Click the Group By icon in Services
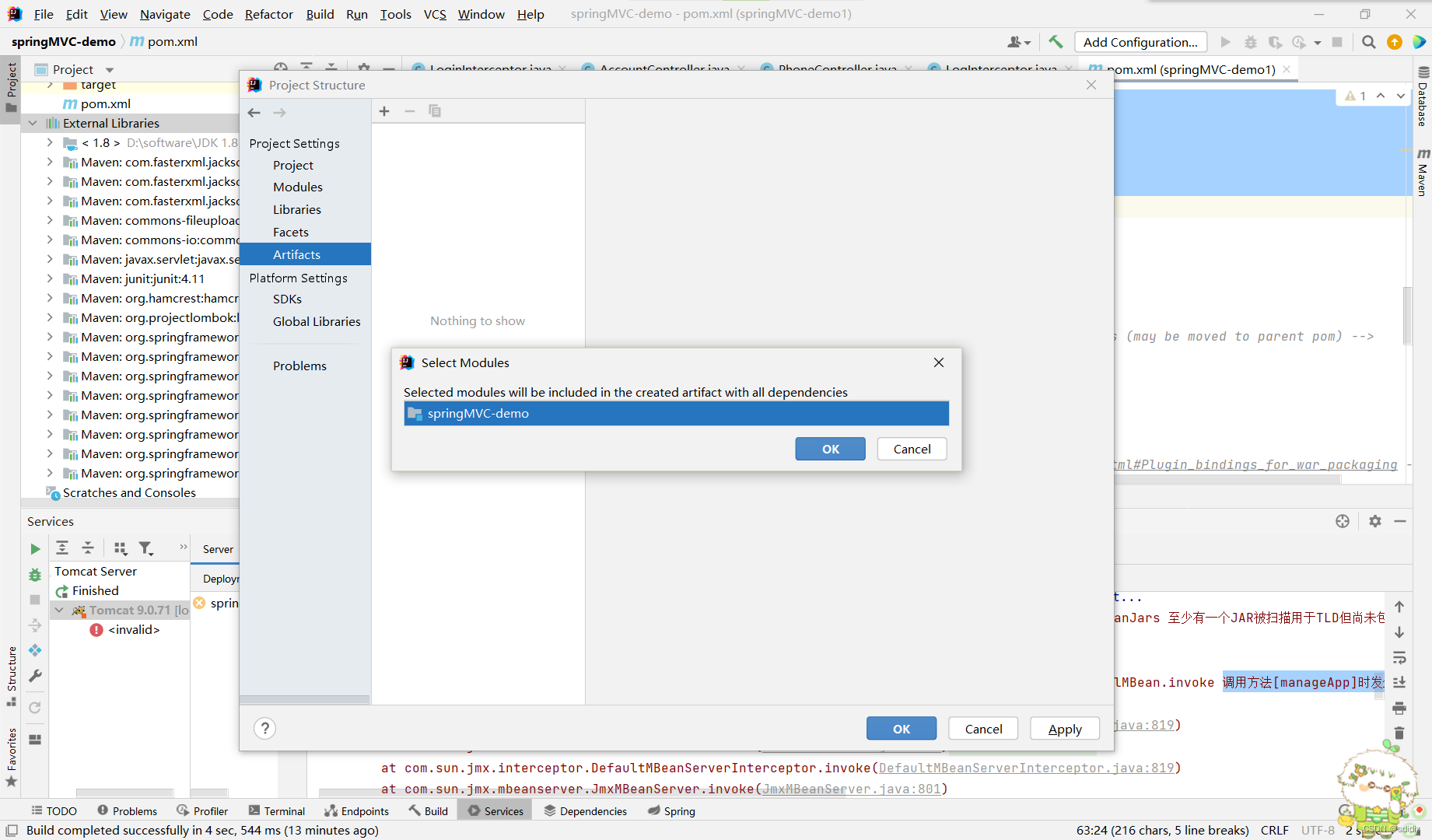 pyautogui.click(x=121, y=548)
